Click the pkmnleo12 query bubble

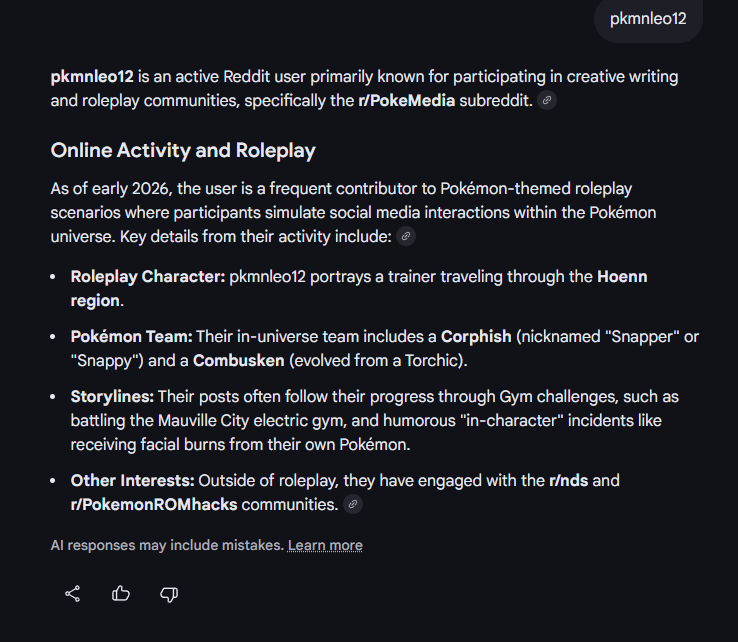(648, 19)
